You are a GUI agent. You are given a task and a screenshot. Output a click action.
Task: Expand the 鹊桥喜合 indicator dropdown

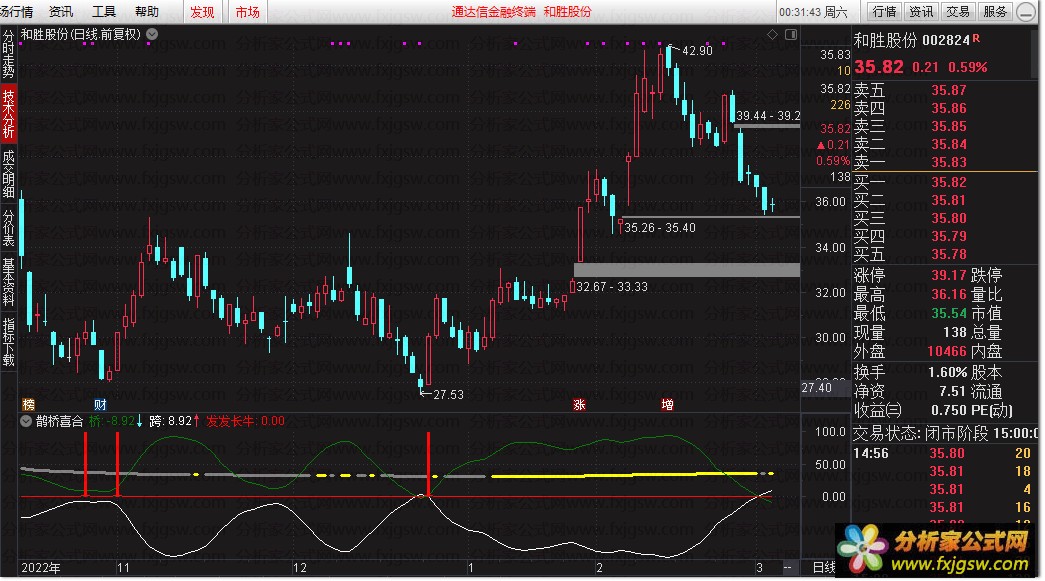click(x=26, y=421)
